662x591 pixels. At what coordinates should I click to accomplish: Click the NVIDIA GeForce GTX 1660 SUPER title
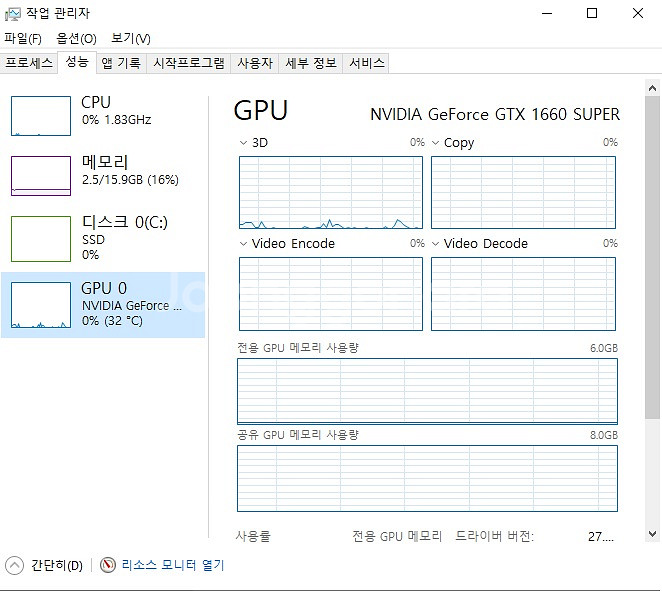point(495,114)
